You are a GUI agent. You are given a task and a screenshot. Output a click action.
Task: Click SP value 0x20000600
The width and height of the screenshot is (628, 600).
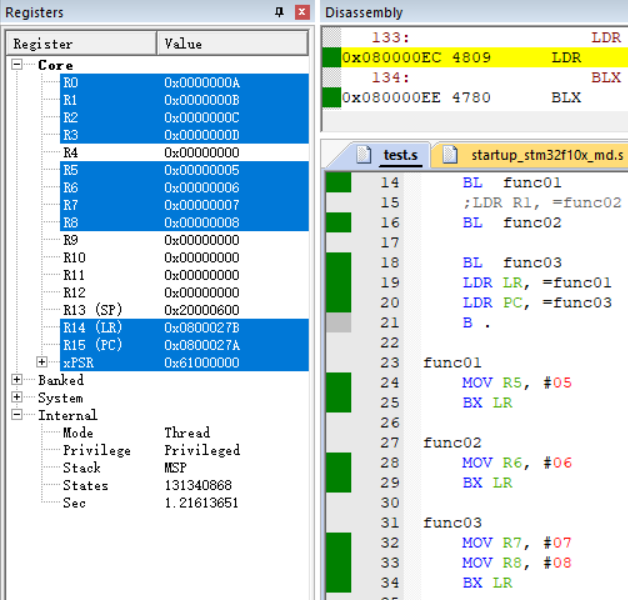[202, 310]
